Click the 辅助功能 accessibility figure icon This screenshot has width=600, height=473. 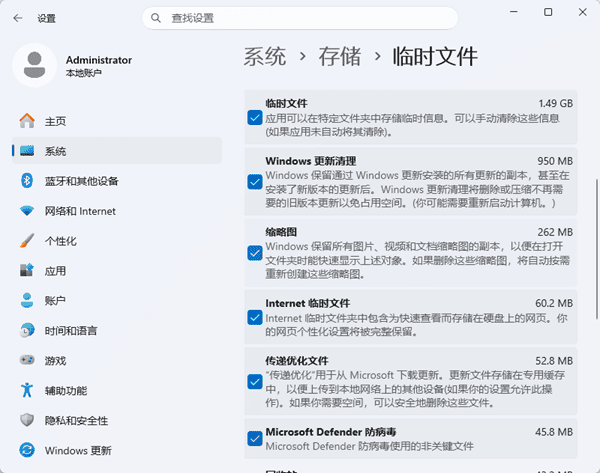point(27,390)
